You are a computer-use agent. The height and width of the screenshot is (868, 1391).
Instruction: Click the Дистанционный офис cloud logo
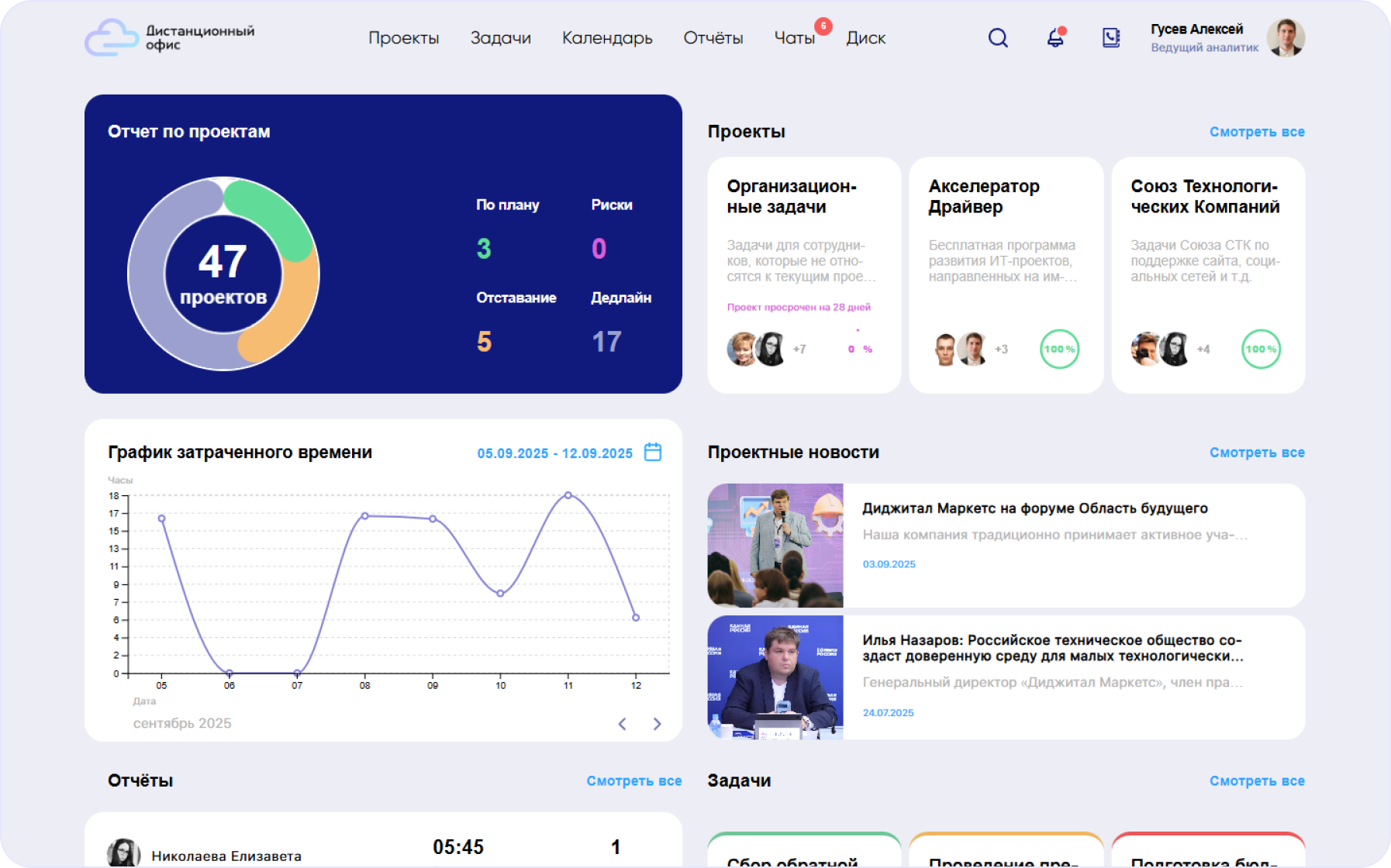(111, 38)
